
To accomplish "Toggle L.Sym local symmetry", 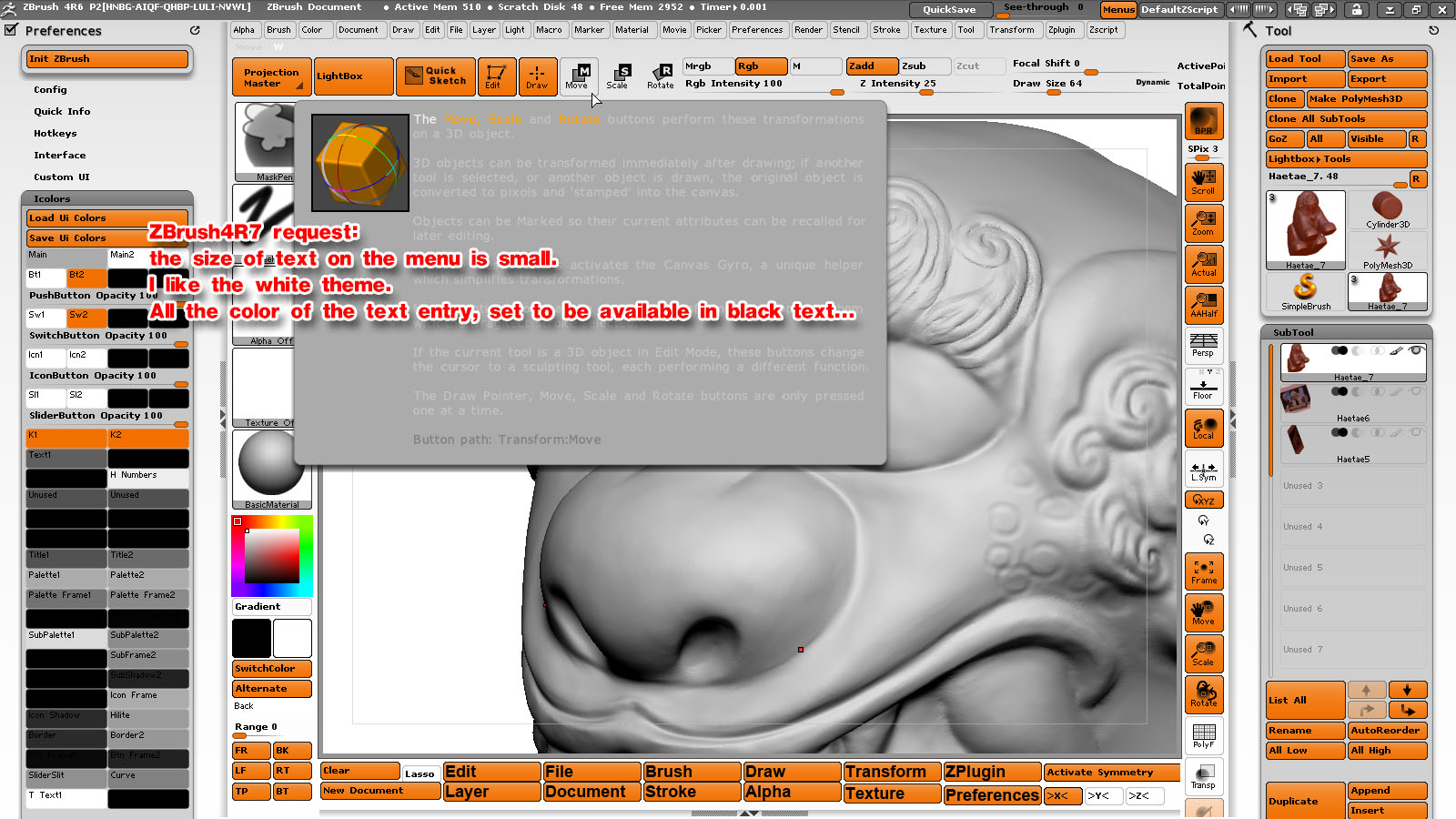I will coord(1204,469).
